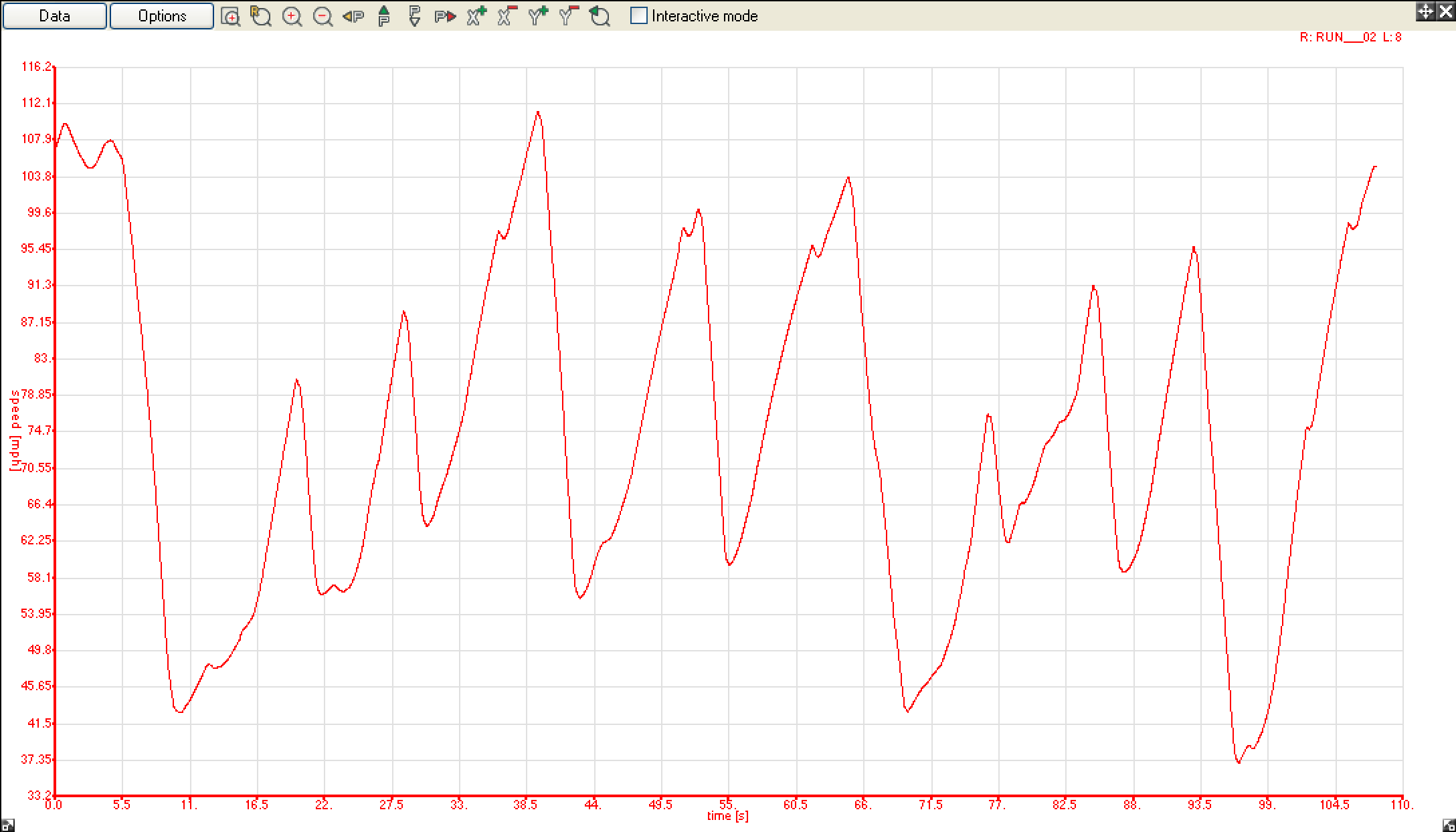
Task: Click the R: RUN___02 L:8 legend label
Action: [1350, 37]
